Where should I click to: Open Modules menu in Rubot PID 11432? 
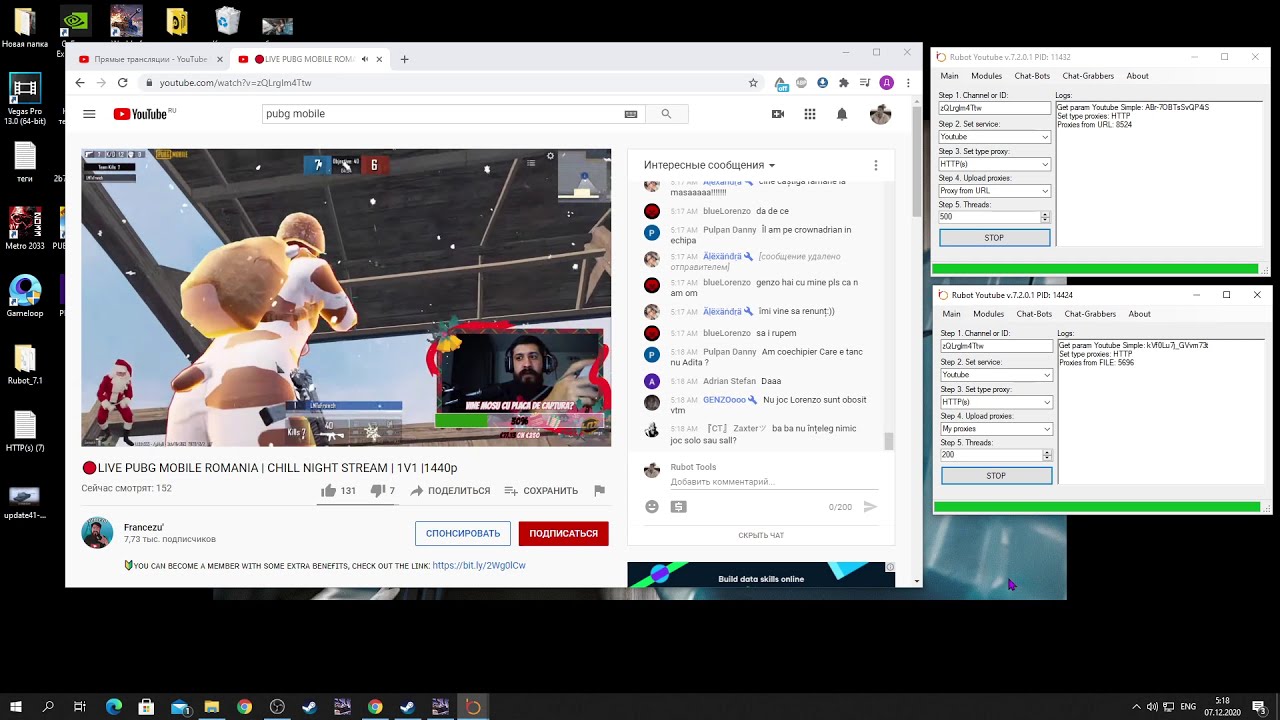986,76
